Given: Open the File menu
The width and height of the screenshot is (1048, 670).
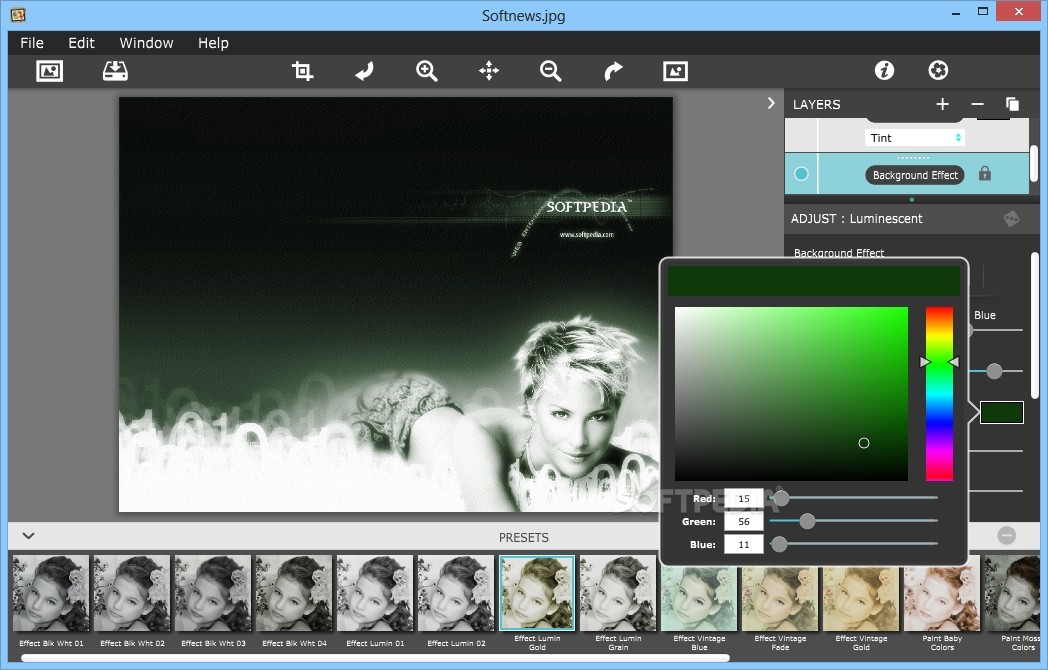Looking at the screenshot, I should 31,43.
